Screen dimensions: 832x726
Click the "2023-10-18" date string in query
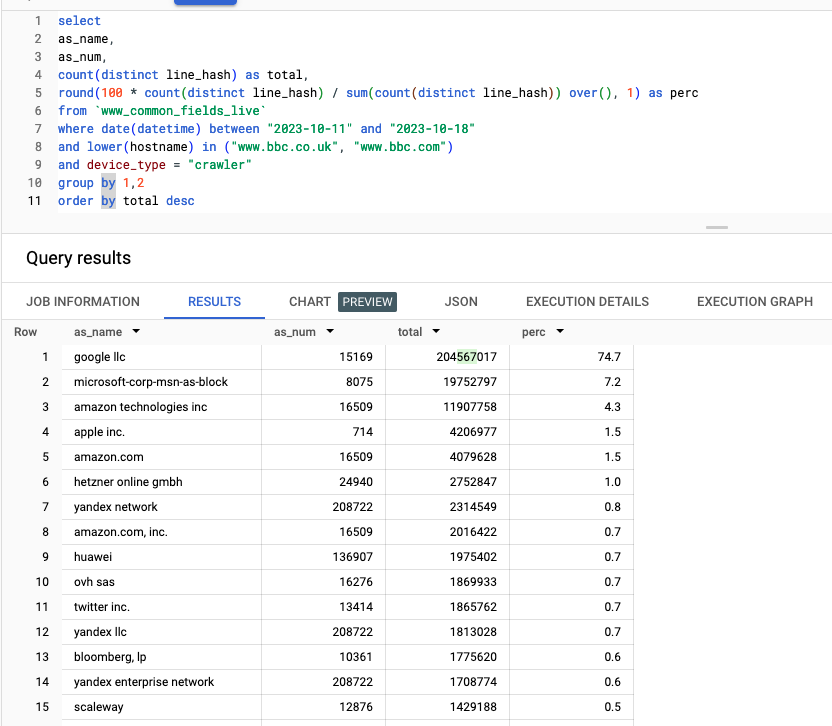pos(432,128)
